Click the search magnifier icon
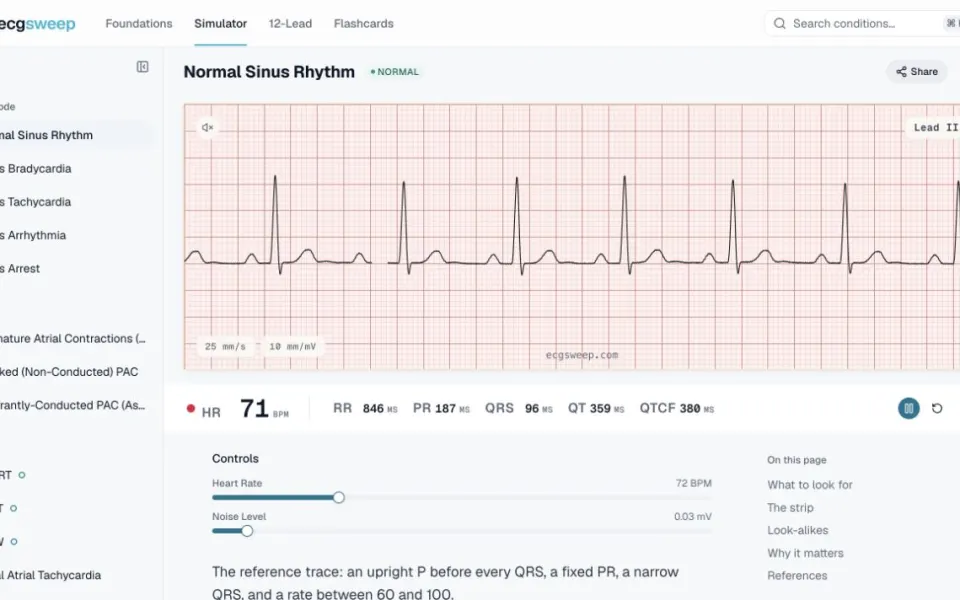The image size is (960, 600). click(779, 24)
